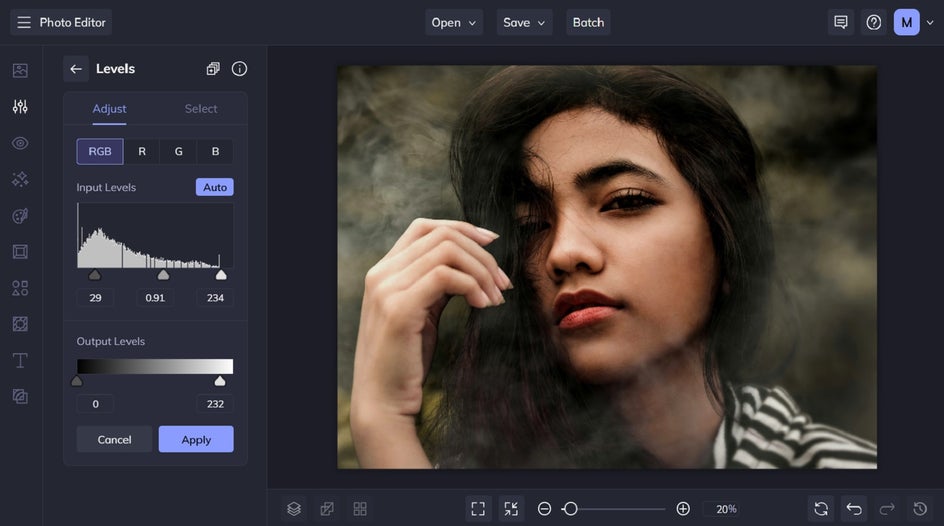Click the output field showing 232
The height and width of the screenshot is (526, 944).
pos(215,404)
